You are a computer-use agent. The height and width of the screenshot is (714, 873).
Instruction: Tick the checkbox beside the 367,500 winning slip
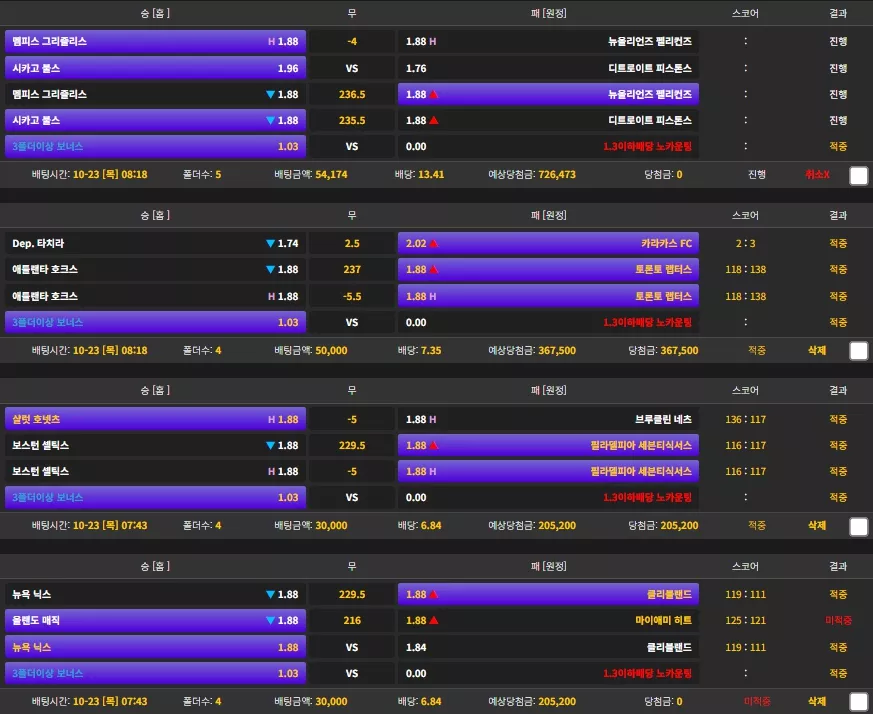[859, 351]
